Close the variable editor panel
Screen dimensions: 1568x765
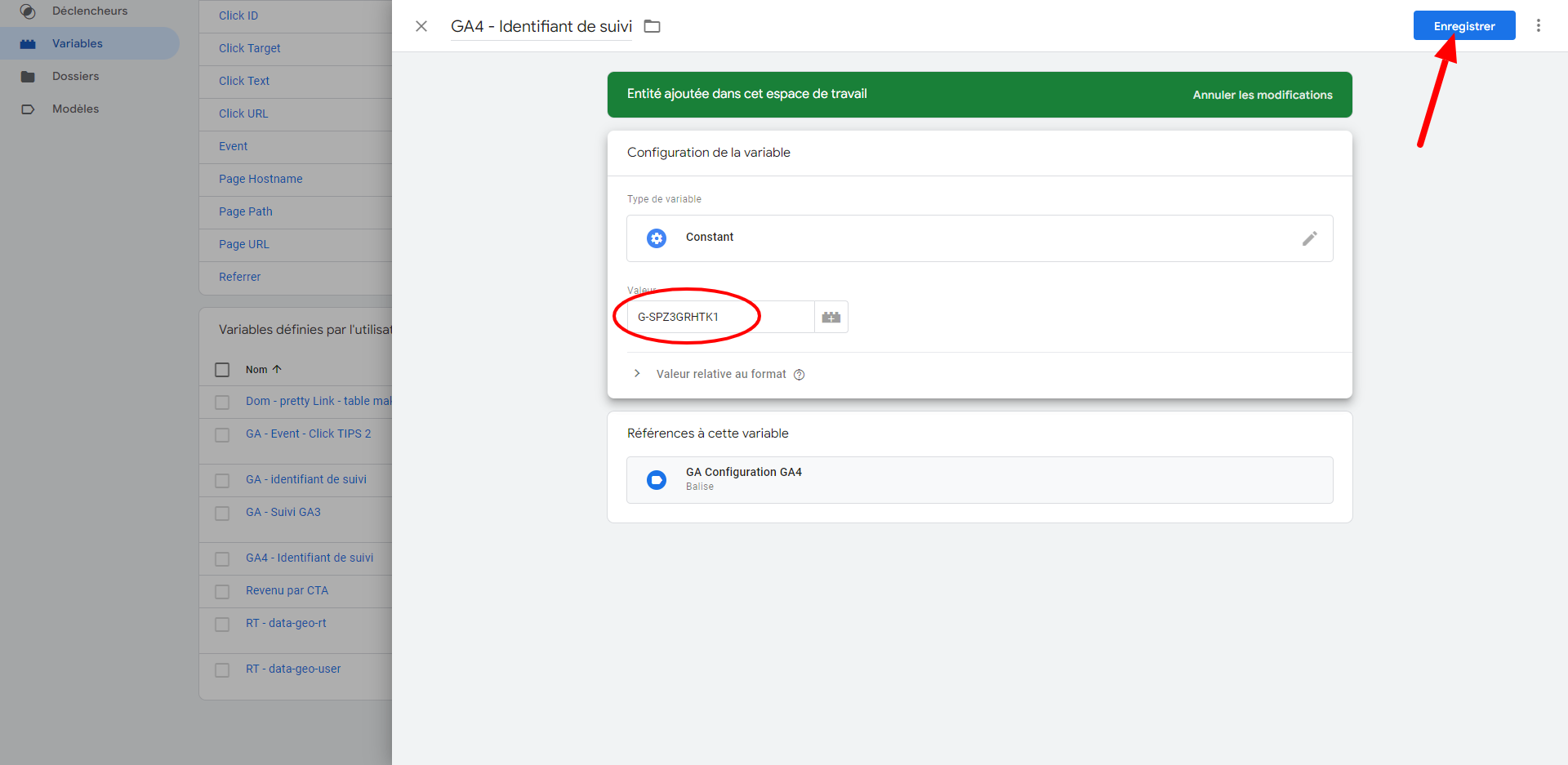421,26
